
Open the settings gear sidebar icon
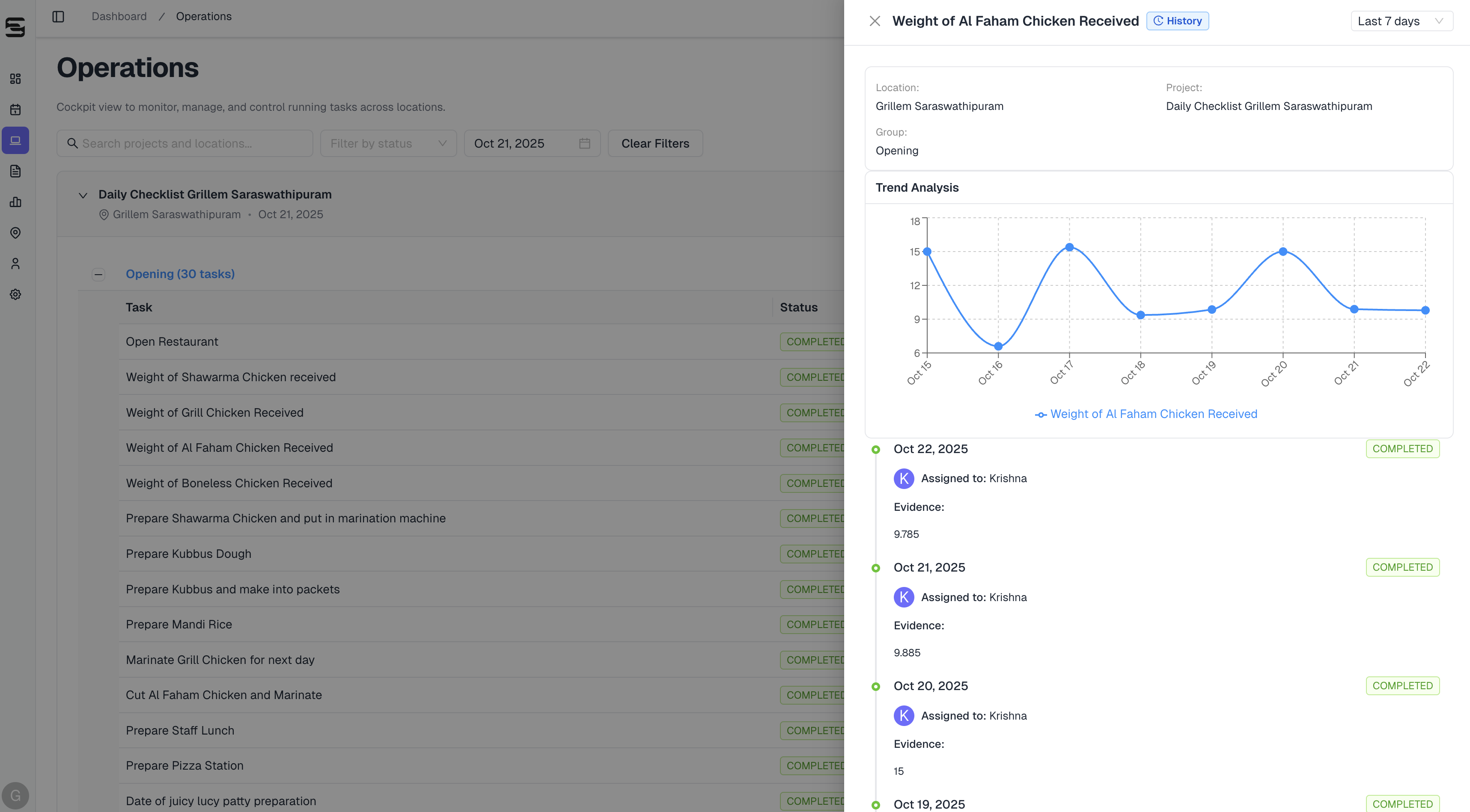pos(15,294)
